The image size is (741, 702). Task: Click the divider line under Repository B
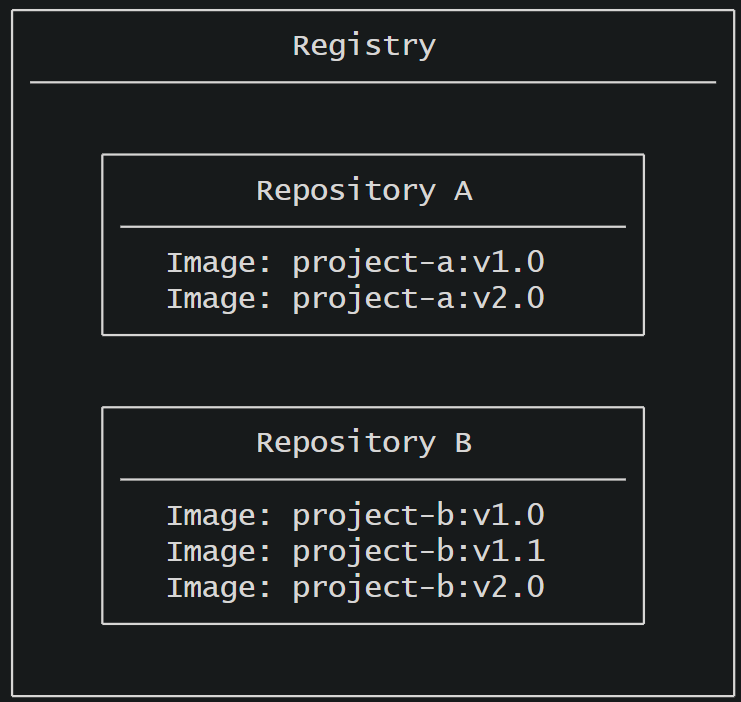[373, 479]
